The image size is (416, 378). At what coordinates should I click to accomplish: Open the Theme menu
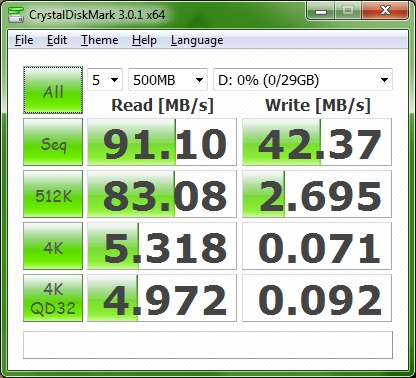(100, 40)
